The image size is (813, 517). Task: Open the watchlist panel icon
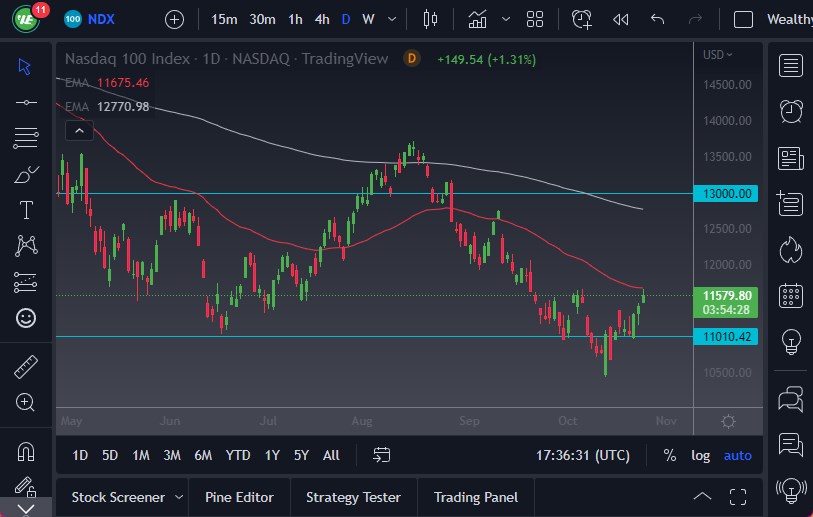(790, 66)
